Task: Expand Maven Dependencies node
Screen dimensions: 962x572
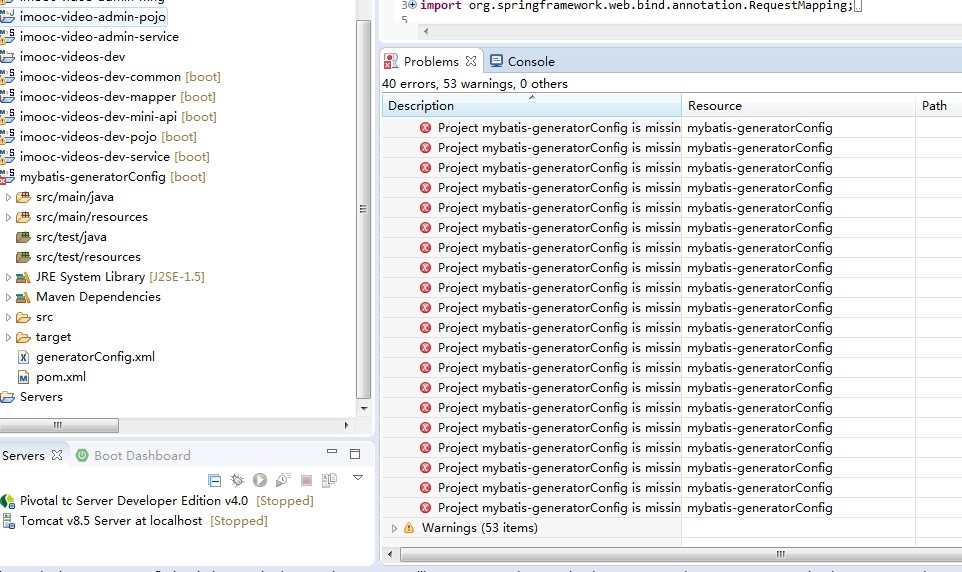Action: 8,297
